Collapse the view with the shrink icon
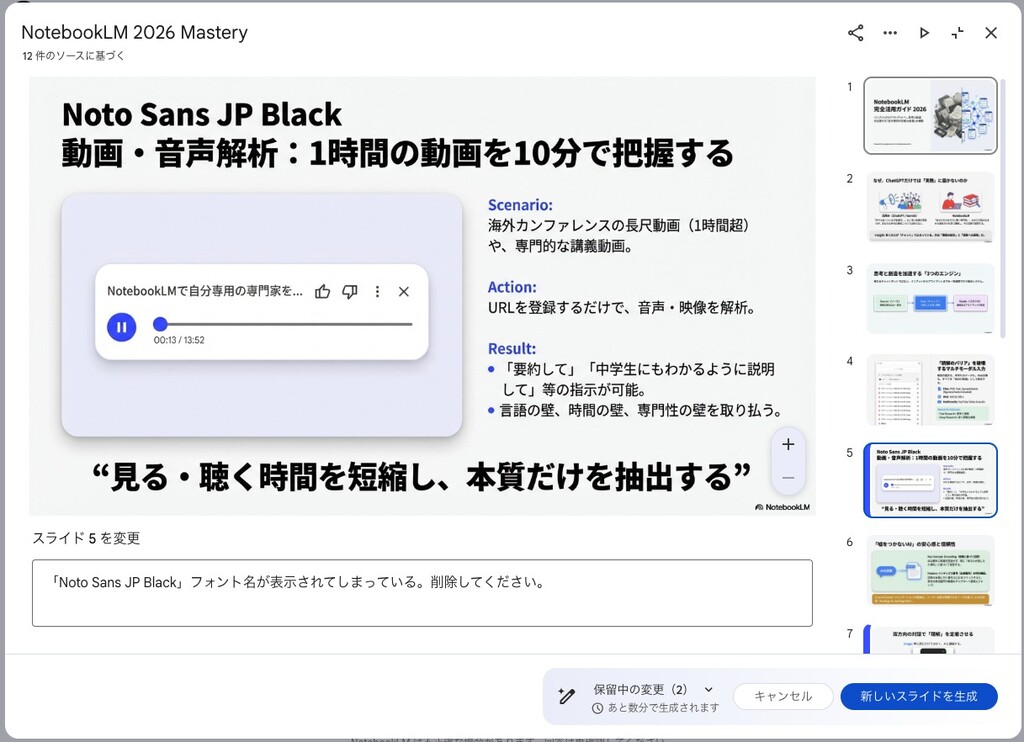This screenshot has height=742, width=1024. click(957, 33)
